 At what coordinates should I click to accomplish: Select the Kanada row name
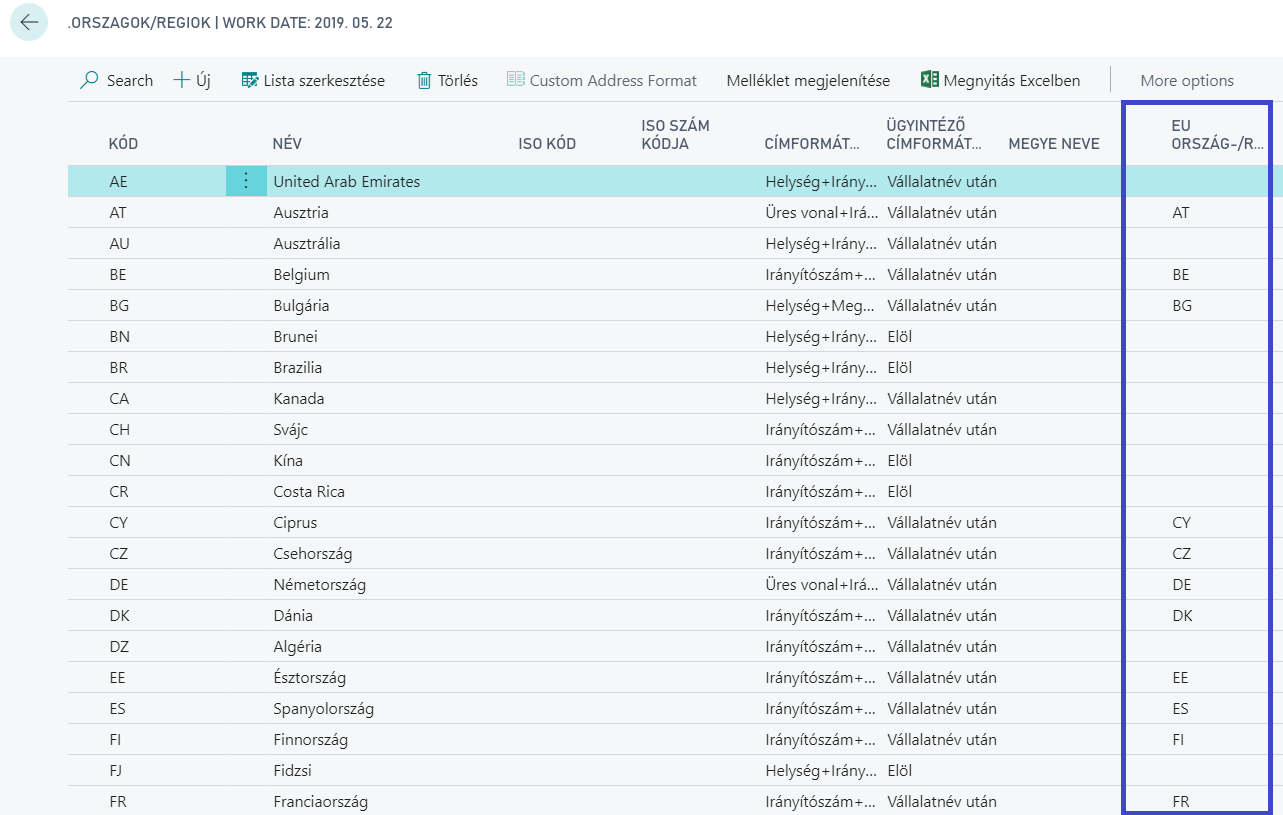(x=299, y=399)
